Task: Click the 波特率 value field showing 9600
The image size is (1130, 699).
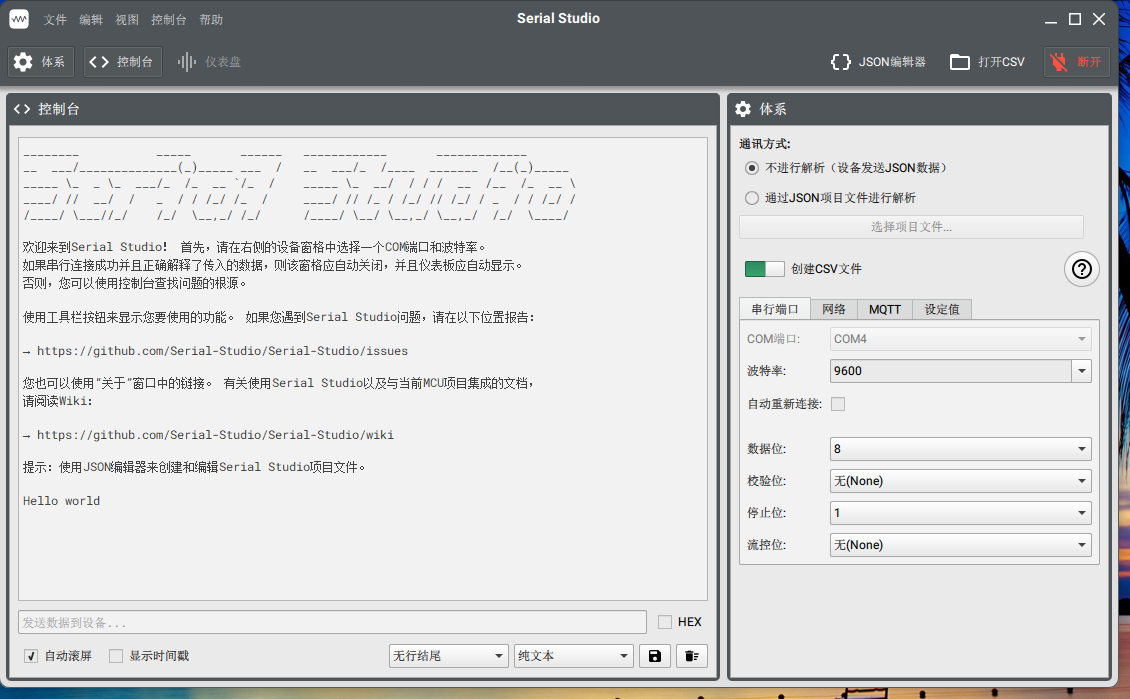Action: coord(951,371)
